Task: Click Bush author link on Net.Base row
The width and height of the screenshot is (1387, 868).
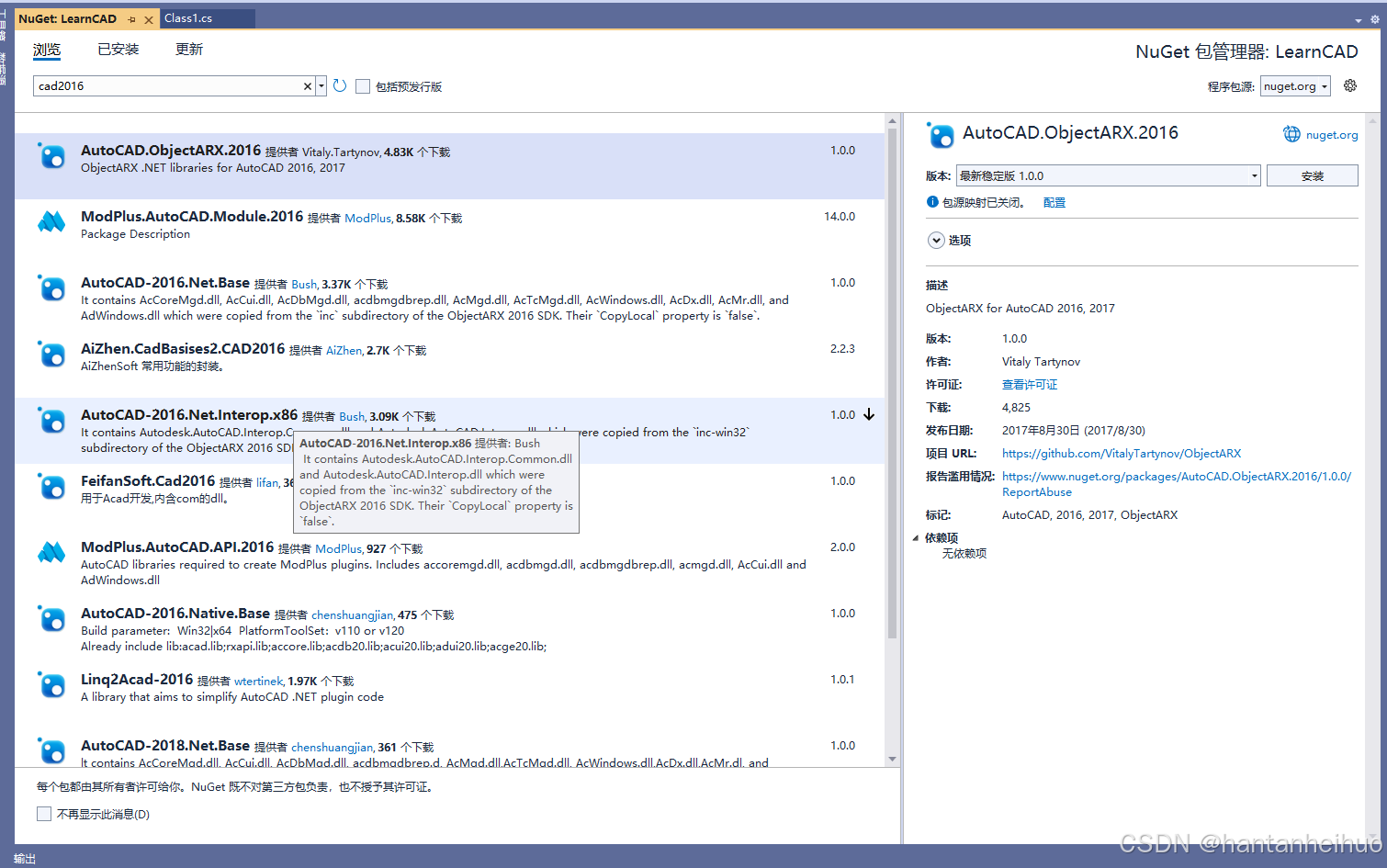Action: click(x=304, y=285)
